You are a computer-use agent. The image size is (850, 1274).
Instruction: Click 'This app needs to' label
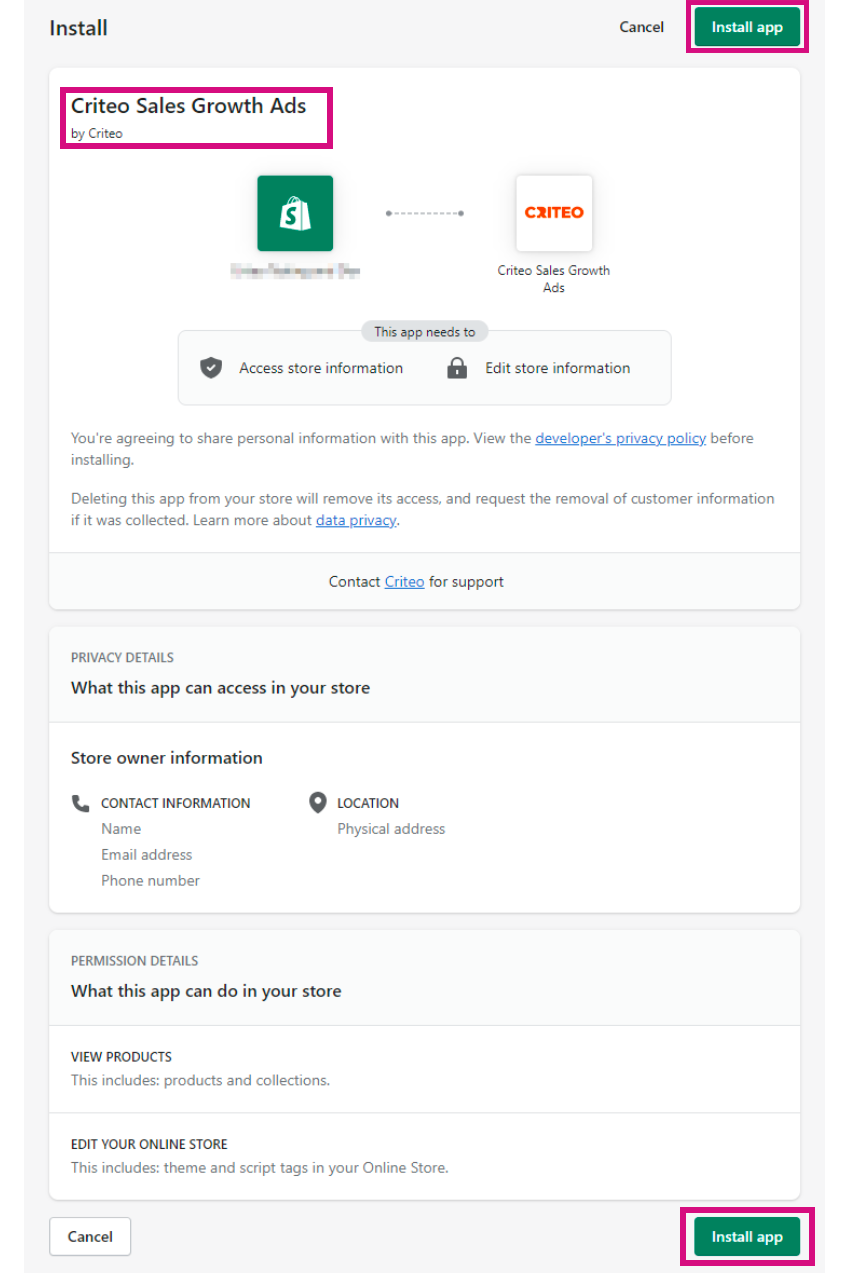point(425,332)
